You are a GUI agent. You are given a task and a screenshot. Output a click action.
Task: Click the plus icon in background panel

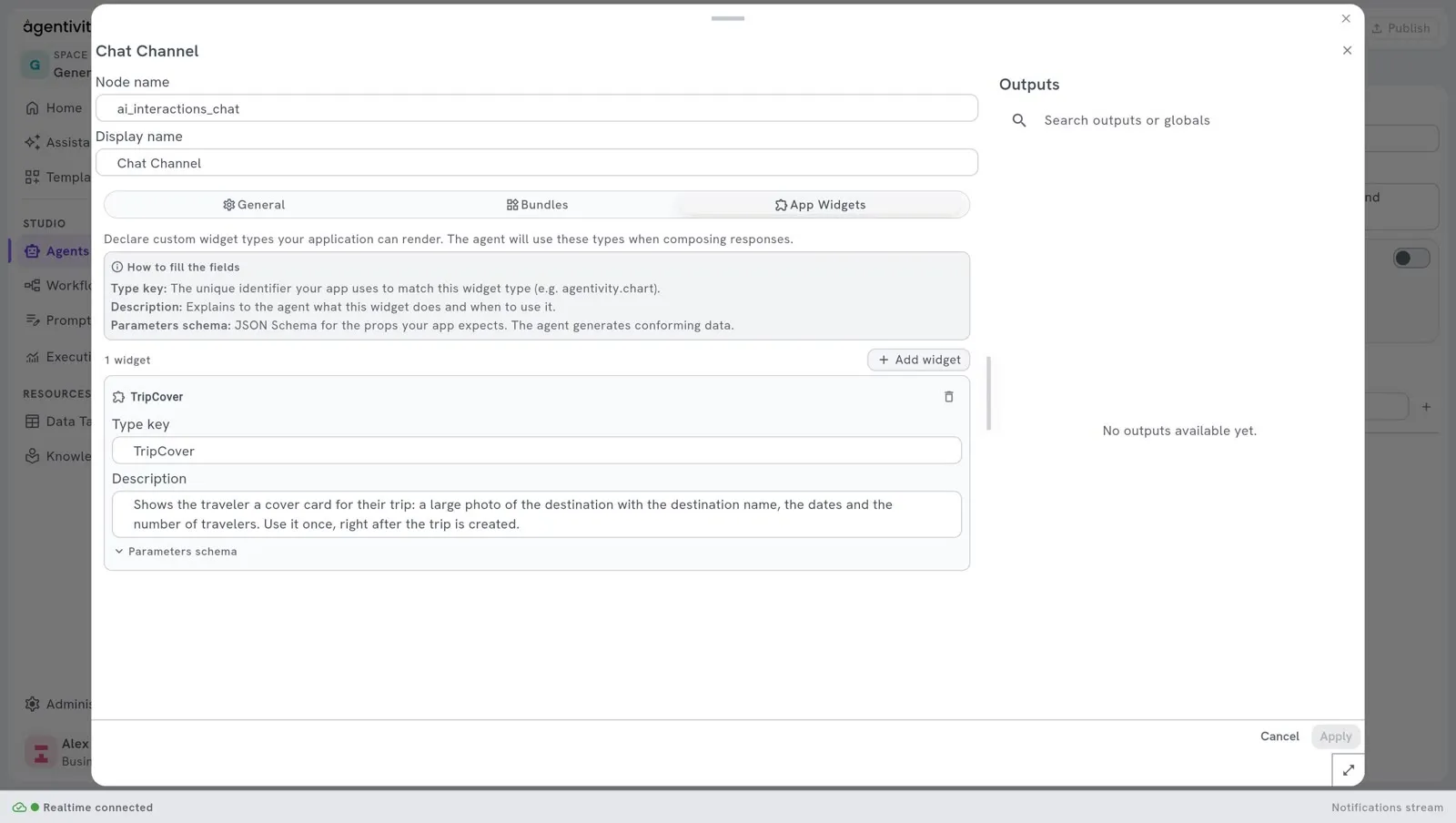(1426, 407)
